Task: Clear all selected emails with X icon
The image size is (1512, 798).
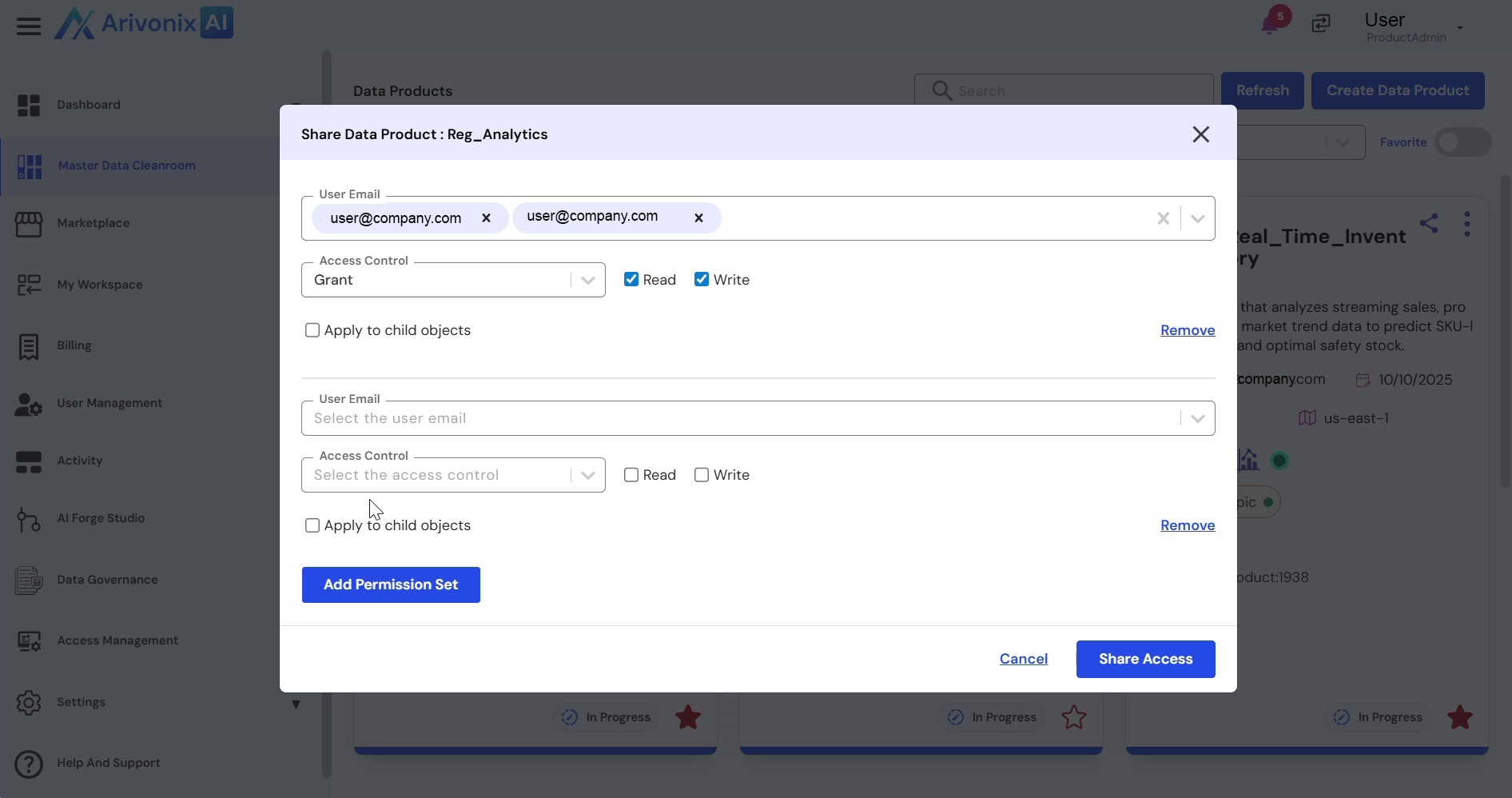Action: [1164, 218]
